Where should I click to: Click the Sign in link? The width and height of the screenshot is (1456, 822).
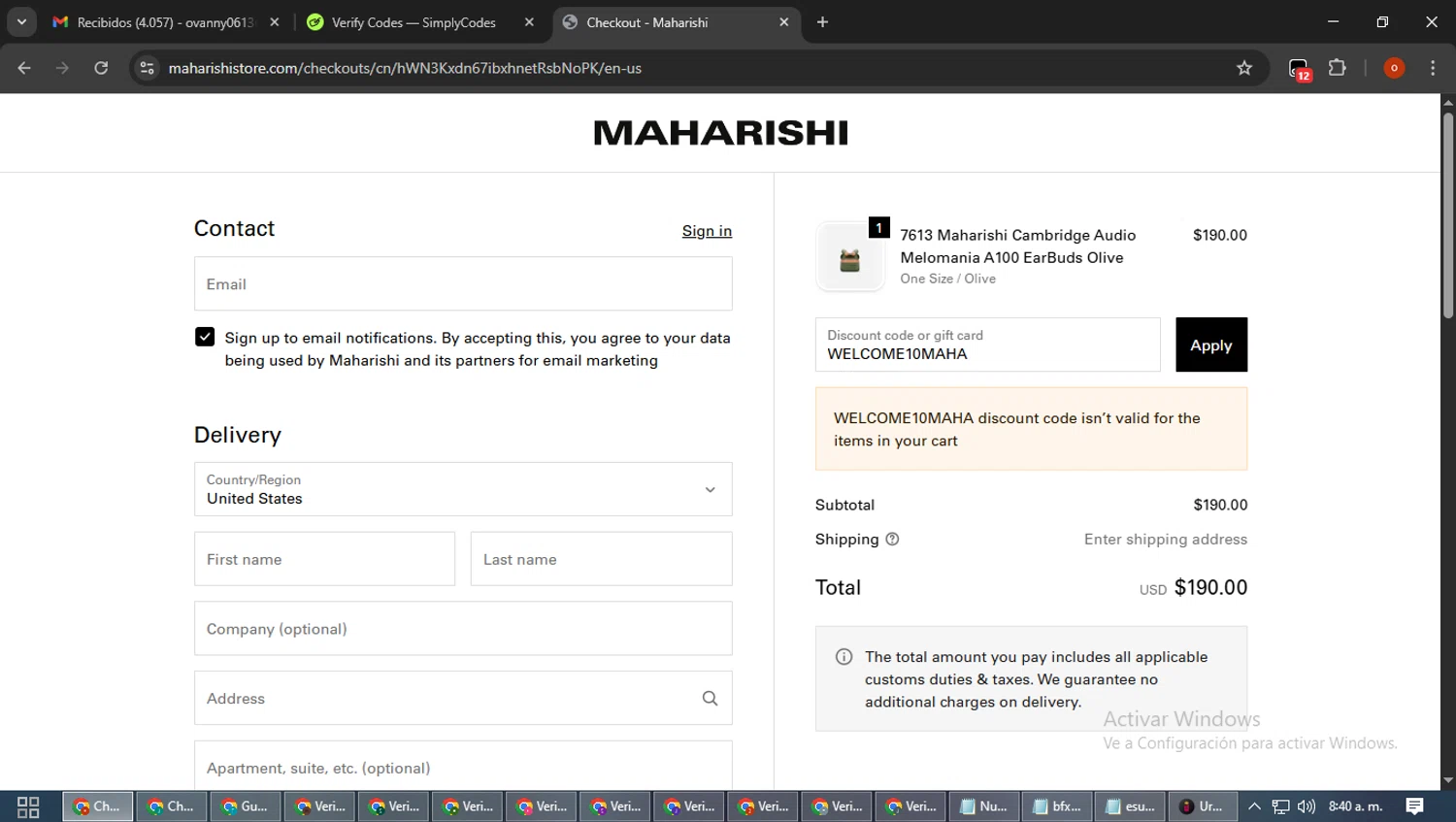[707, 231]
